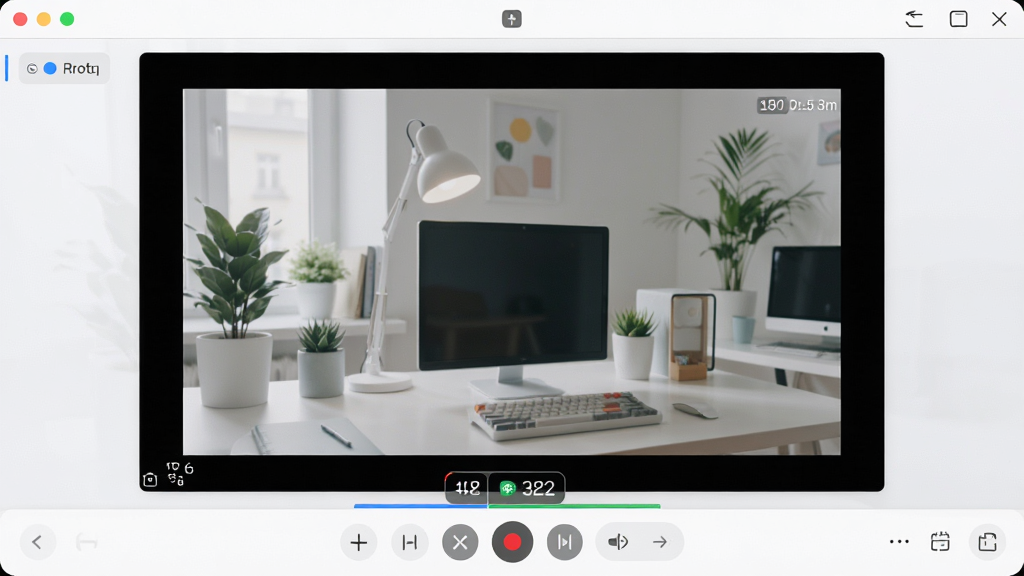Toggle the blue dot in sidebar item
The height and width of the screenshot is (576, 1024).
(50, 69)
